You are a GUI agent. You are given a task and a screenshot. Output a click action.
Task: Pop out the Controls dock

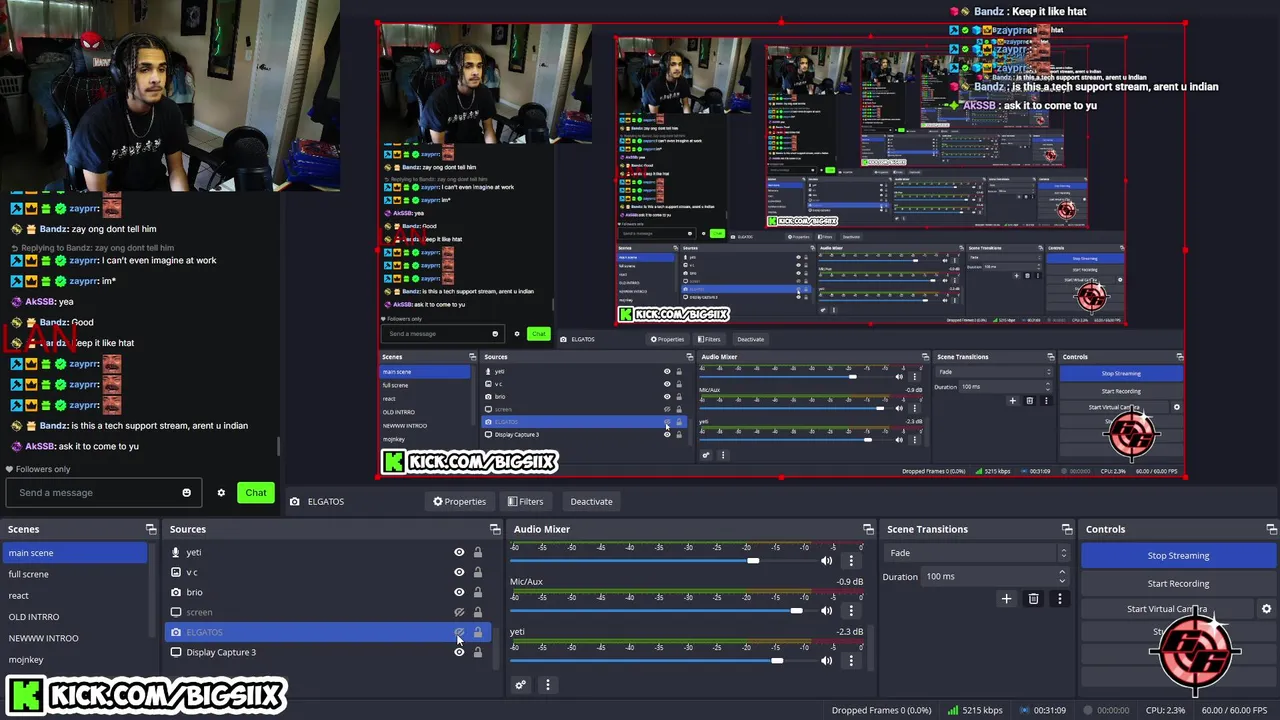click(1271, 529)
